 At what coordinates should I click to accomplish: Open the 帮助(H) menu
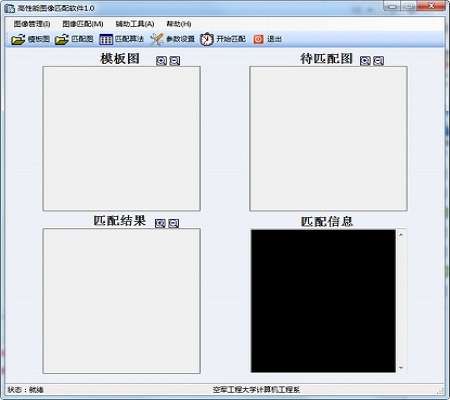tap(179, 24)
